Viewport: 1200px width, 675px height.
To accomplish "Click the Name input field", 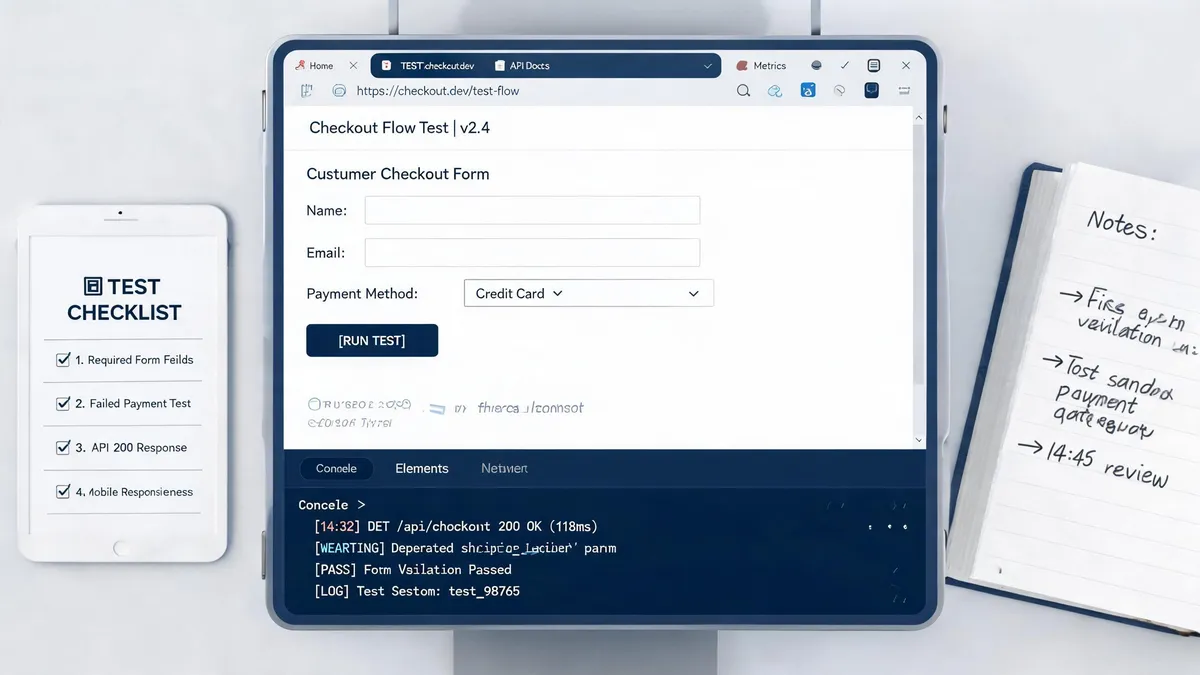I will point(532,210).
